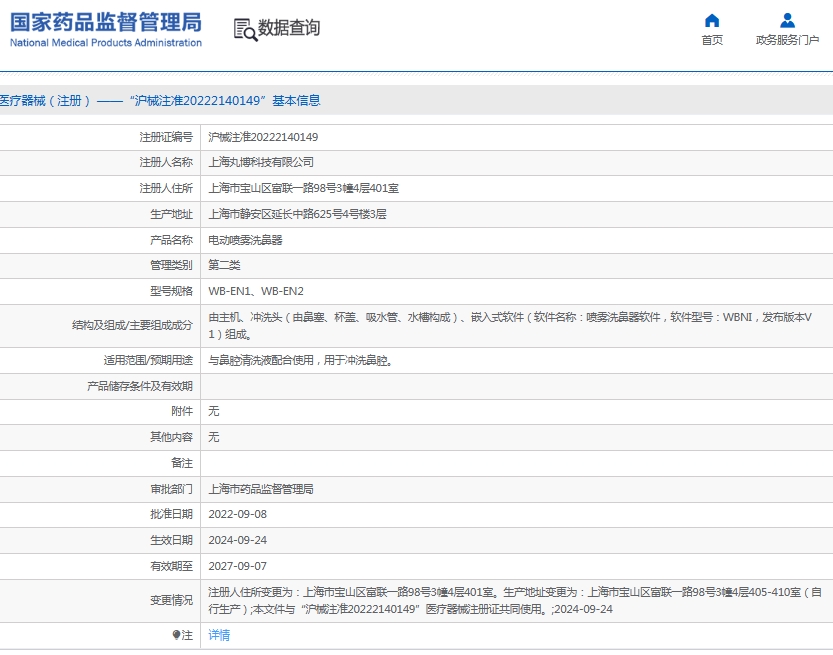
Task: Click the 产品储存条件及有效期 label
Action: (x=140, y=386)
